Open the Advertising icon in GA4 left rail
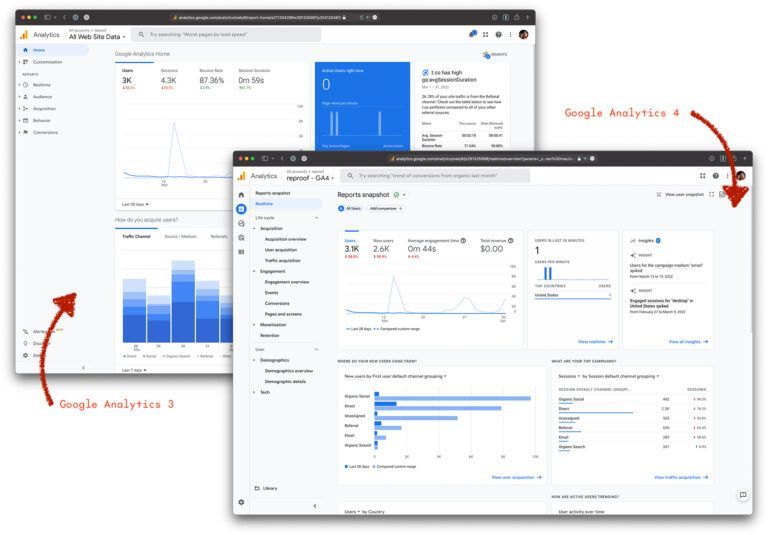This screenshot has width=768, height=535. click(241, 238)
